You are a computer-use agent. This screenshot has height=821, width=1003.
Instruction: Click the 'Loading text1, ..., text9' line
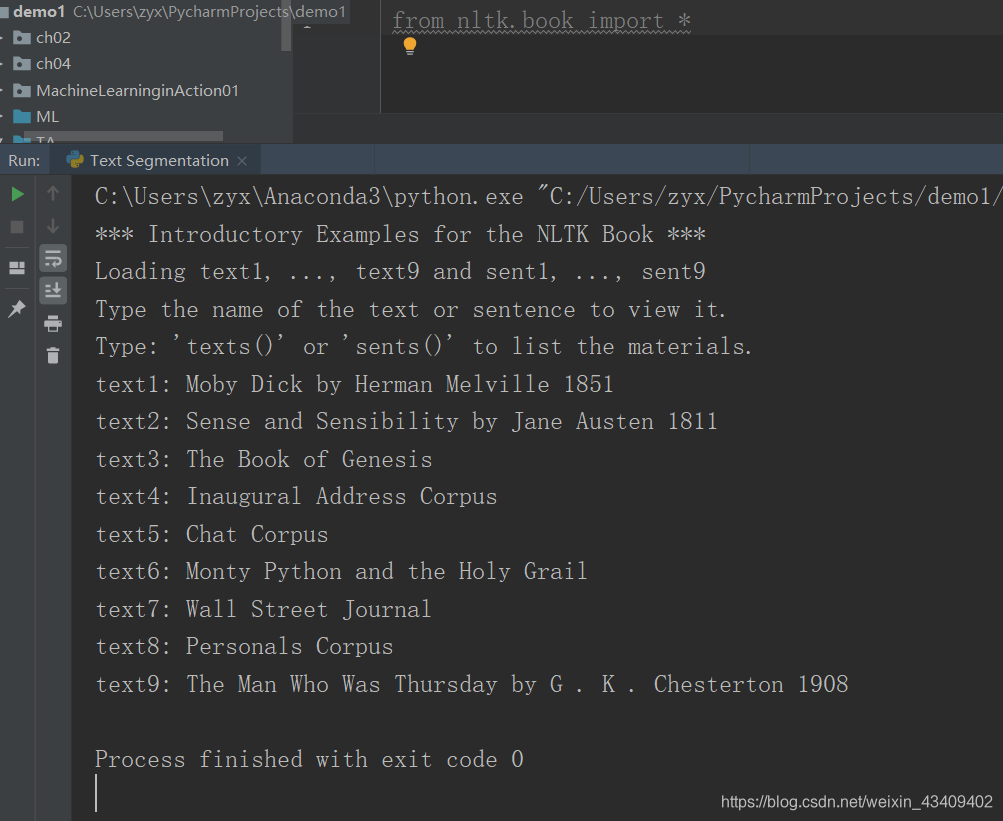coord(400,271)
